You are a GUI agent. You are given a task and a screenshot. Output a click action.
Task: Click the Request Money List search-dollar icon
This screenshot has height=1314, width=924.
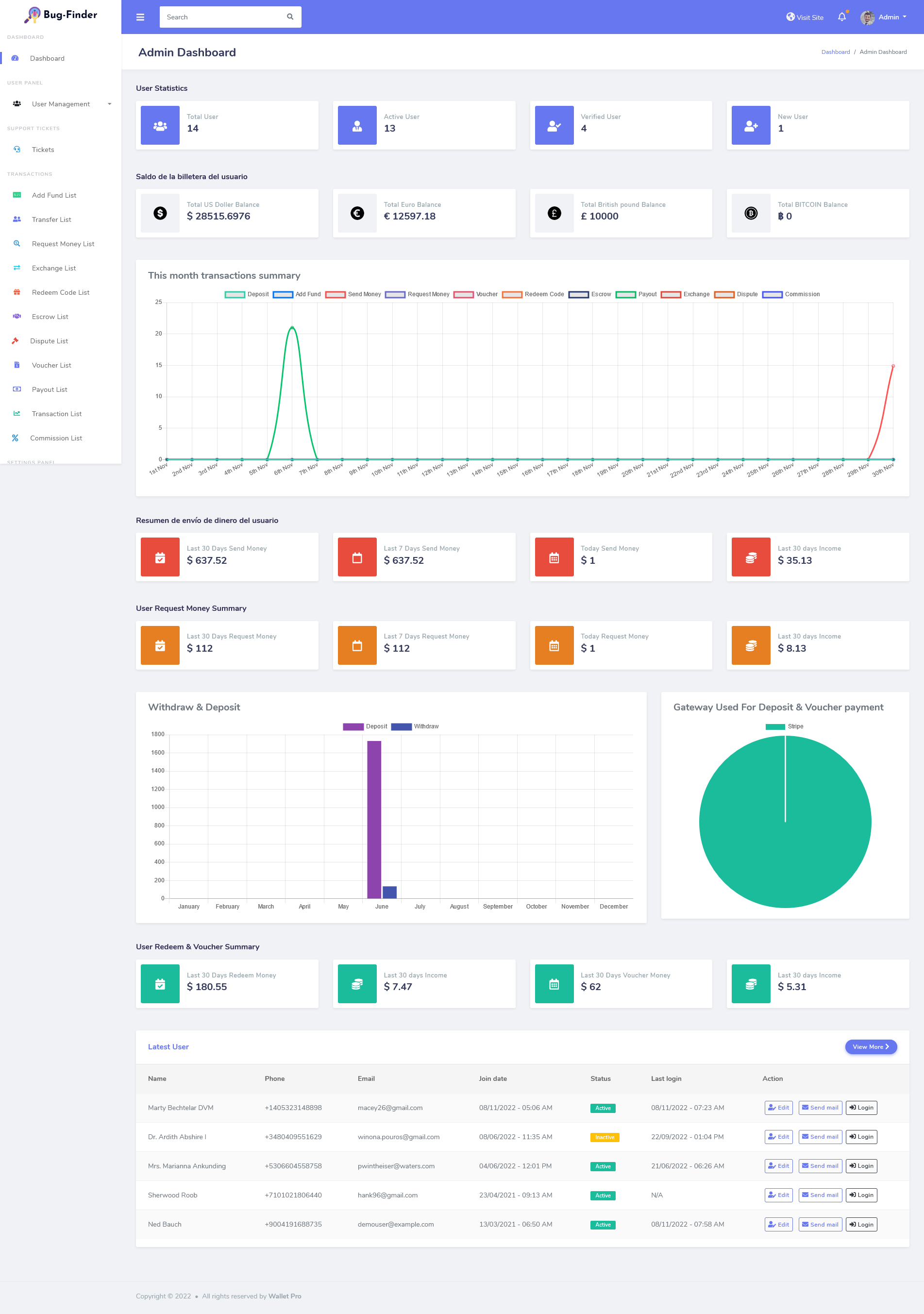click(17, 244)
